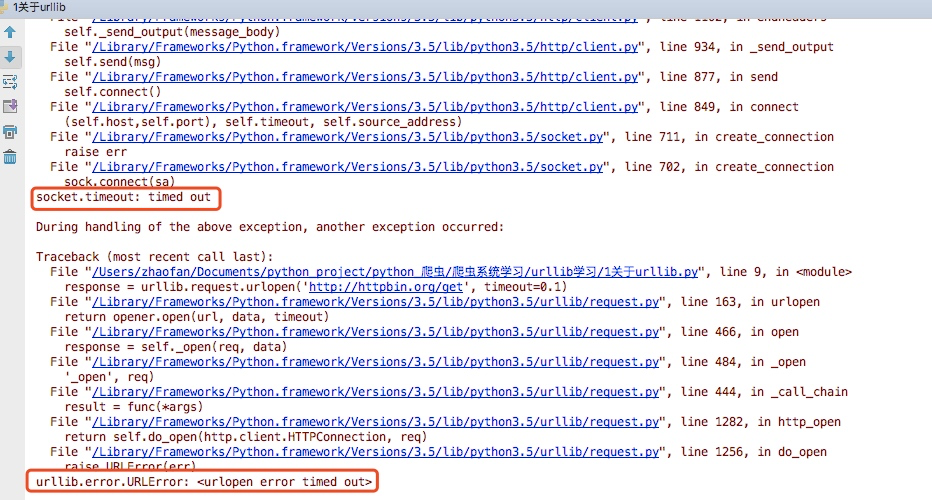Screen dimensions: 932x500
Task: Click the 'socket.timeout: timed out' error line
Action: (x=124, y=197)
